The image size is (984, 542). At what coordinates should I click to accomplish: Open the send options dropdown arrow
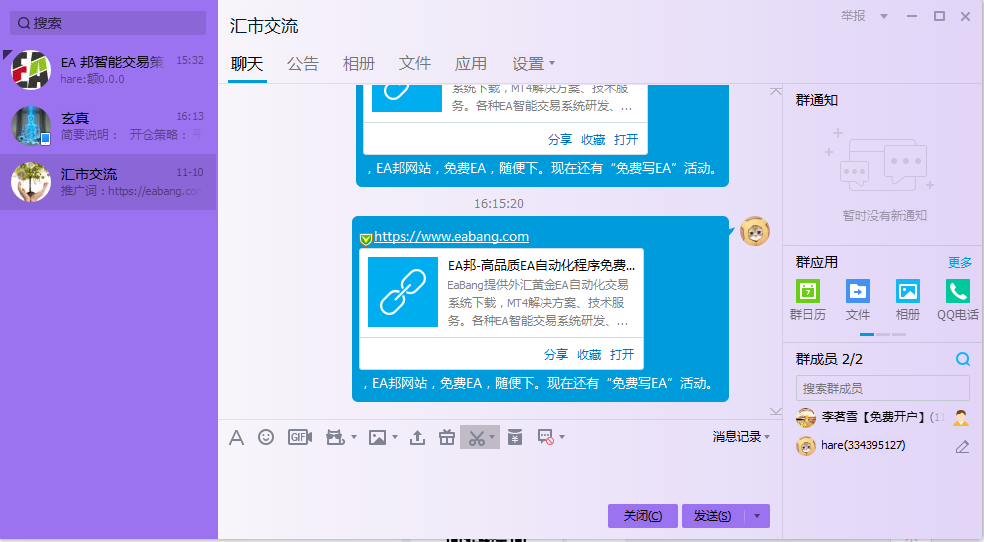coord(757,516)
